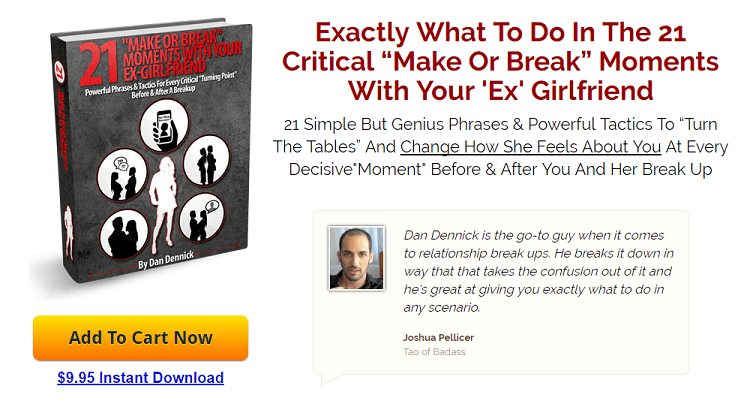Open the $9.95 Instant Download link
Screen dimensions: 756x410
[x=140, y=377]
